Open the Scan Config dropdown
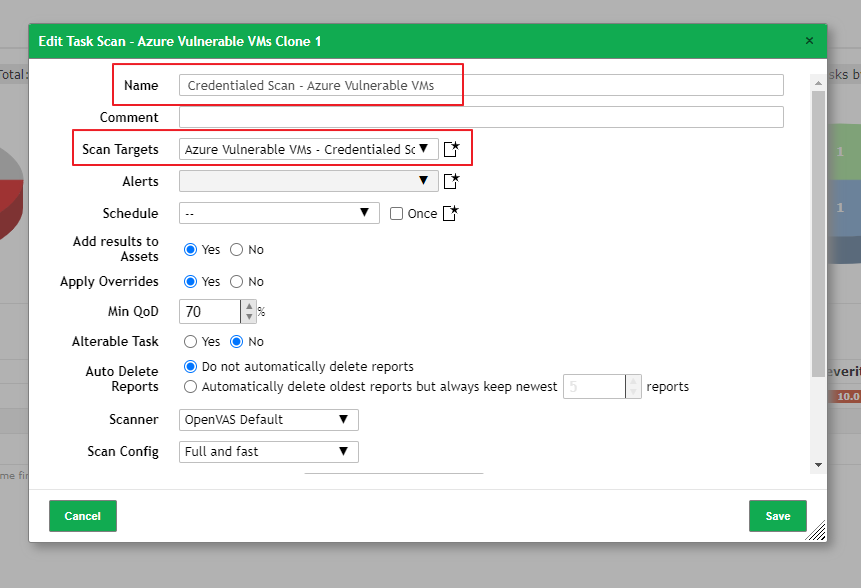861x588 pixels. (x=269, y=452)
